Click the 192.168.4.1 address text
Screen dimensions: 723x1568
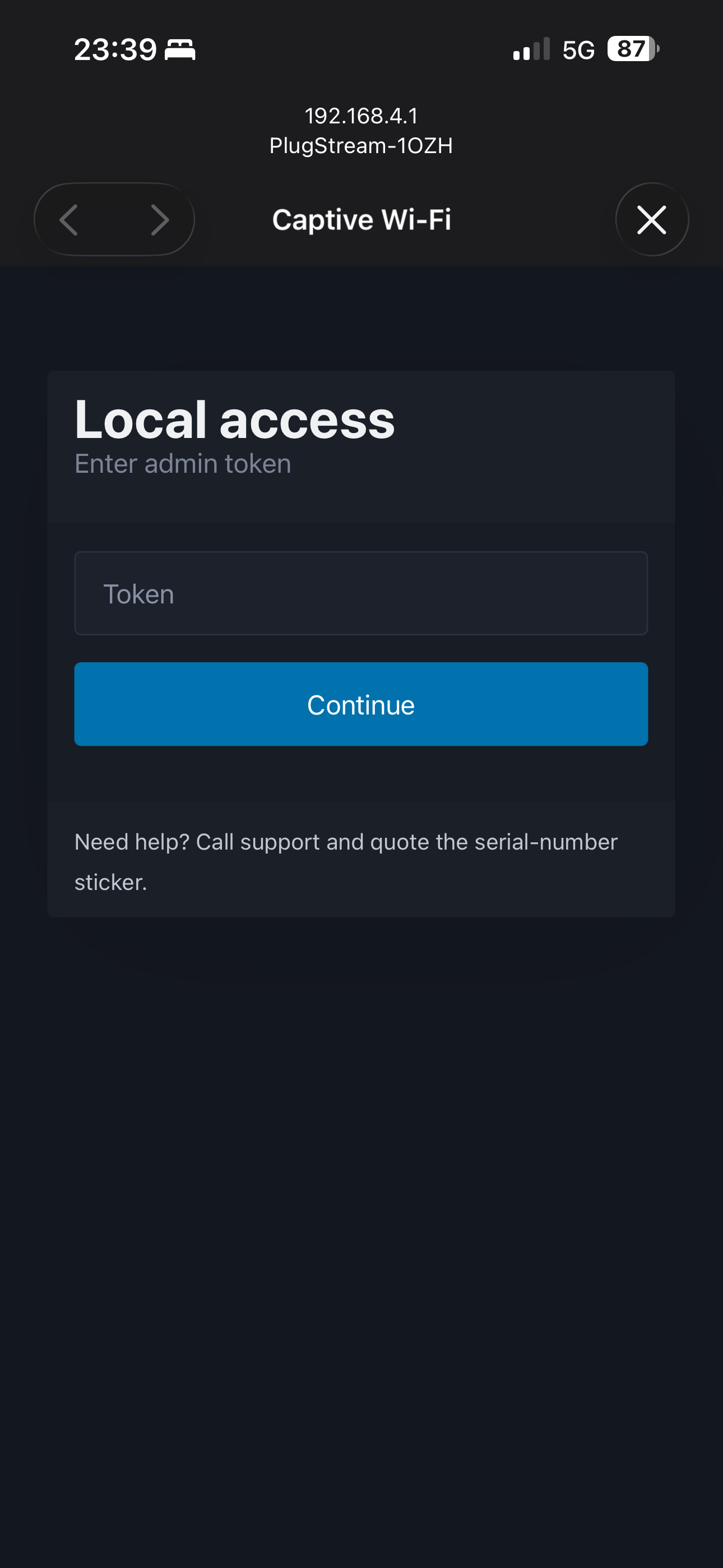[x=361, y=116]
